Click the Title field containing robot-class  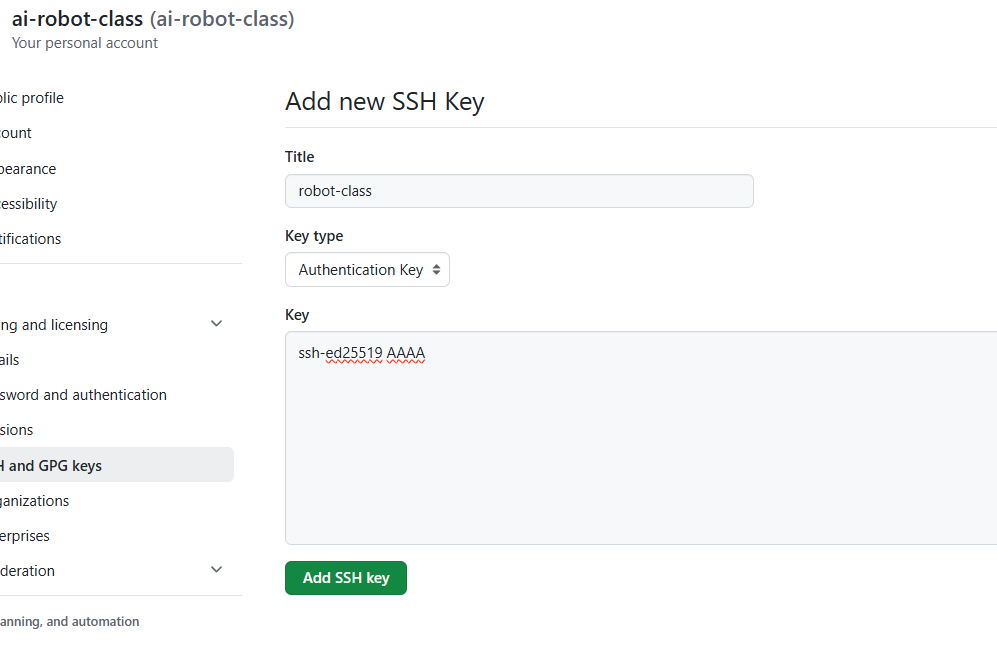tap(518, 190)
